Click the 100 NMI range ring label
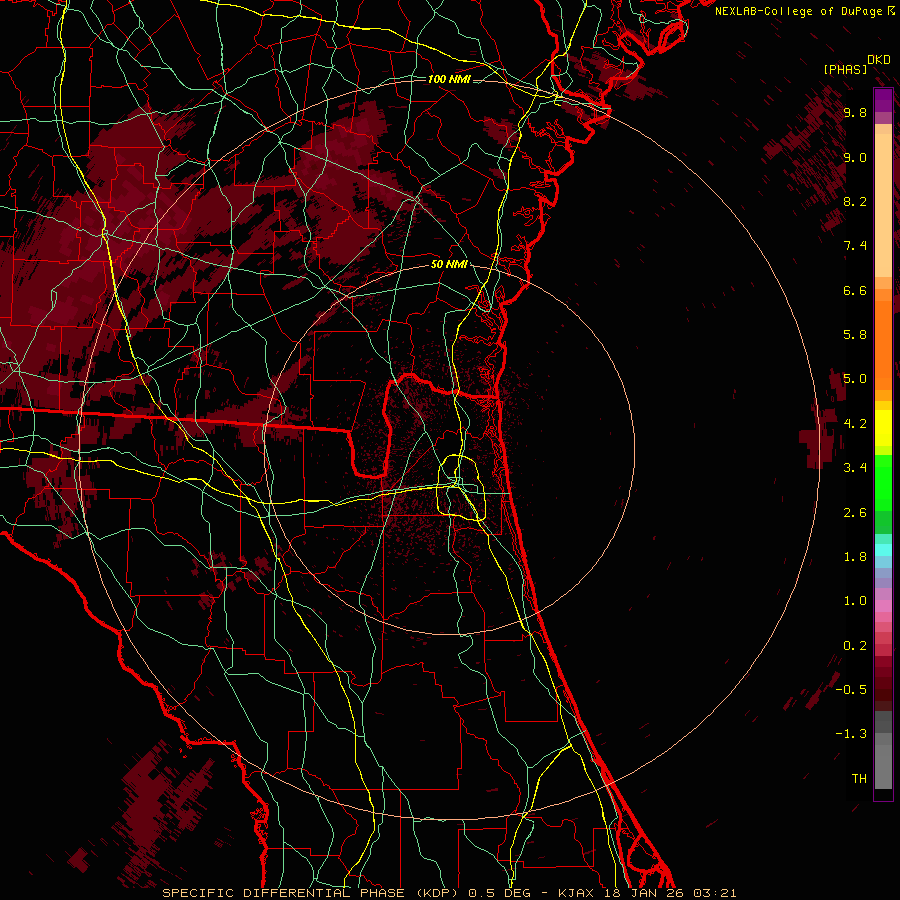Image resolution: width=900 pixels, height=900 pixels. pyautogui.click(x=449, y=79)
